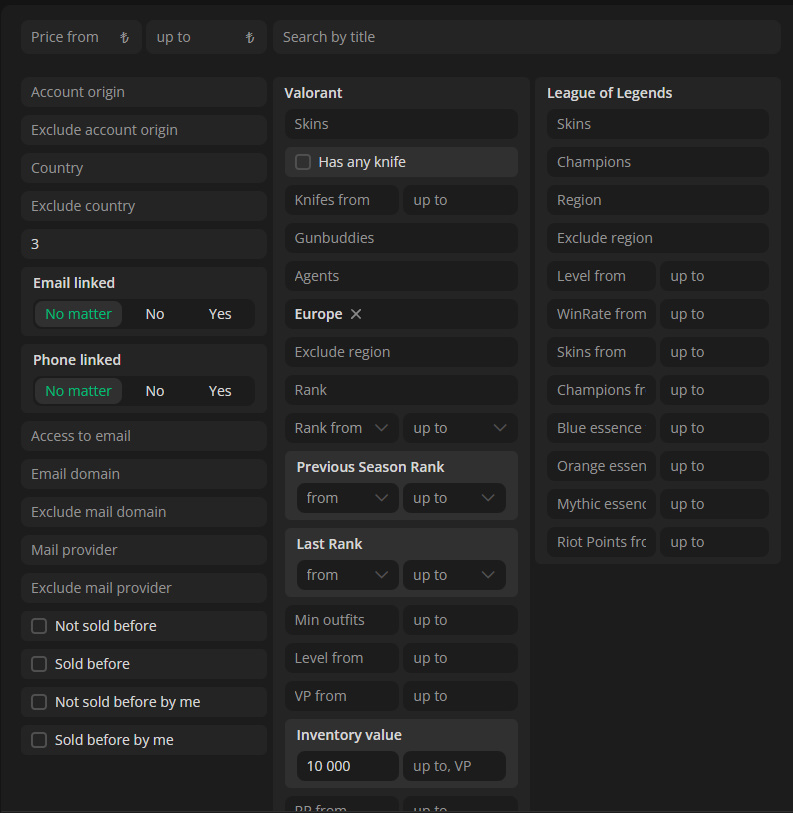Click League of Legends Level from field
793x813 pixels.
pos(601,276)
